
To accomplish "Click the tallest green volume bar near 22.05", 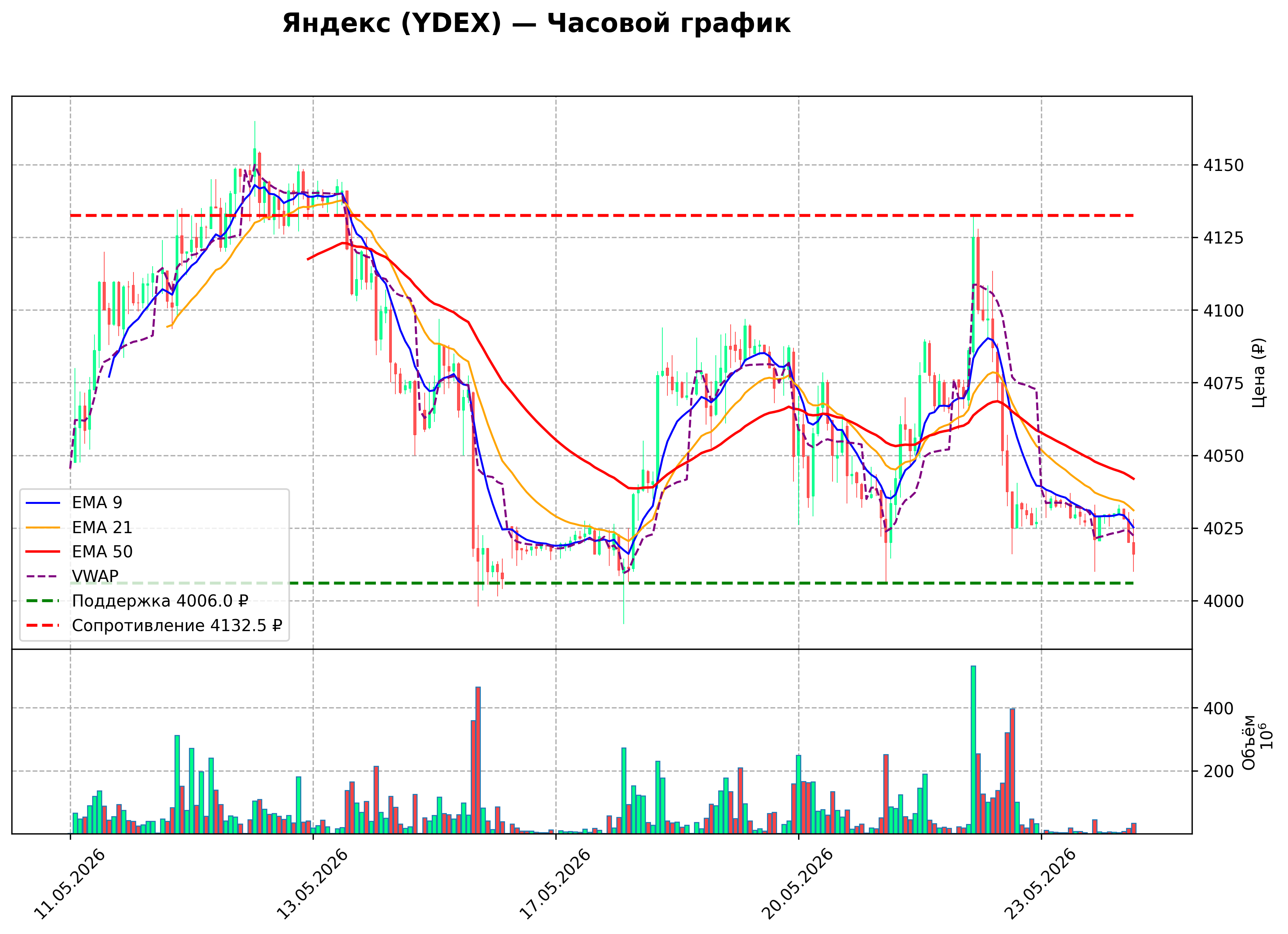I will coord(973,749).
